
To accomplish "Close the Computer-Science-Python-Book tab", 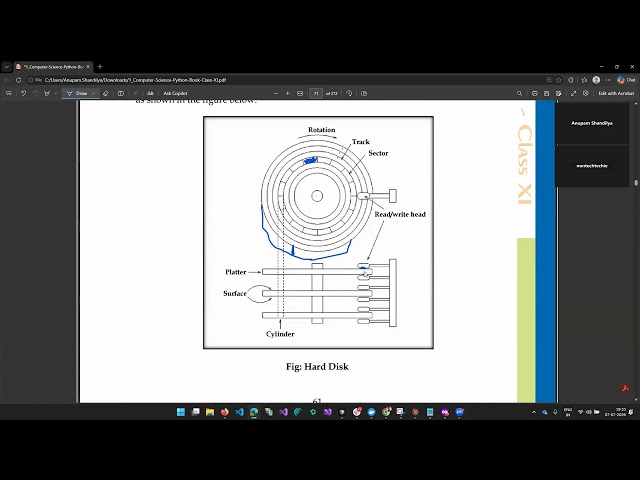I will tap(88, 67).
